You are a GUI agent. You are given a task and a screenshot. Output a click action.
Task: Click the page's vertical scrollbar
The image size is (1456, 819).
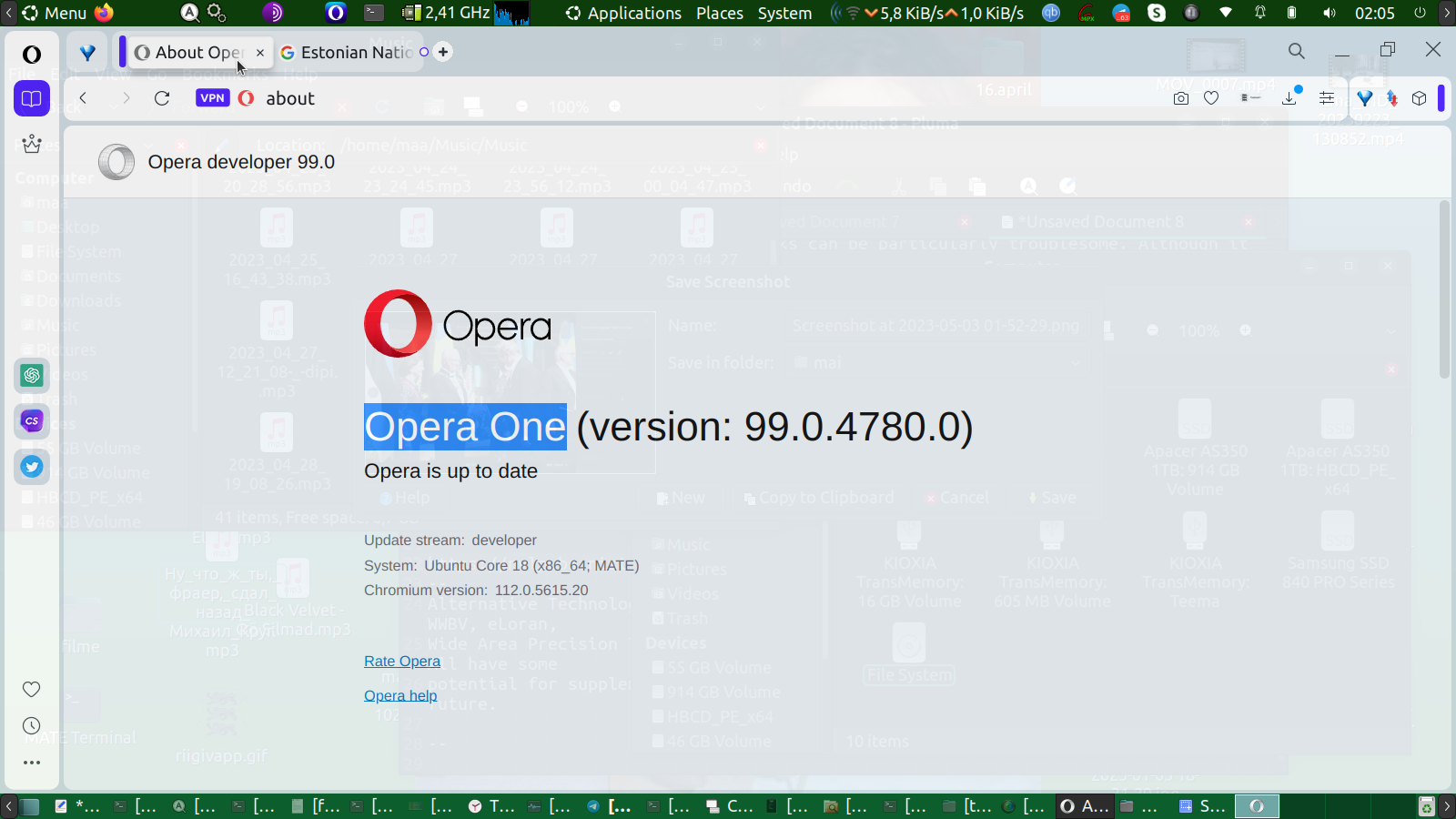pos(1444,289)
